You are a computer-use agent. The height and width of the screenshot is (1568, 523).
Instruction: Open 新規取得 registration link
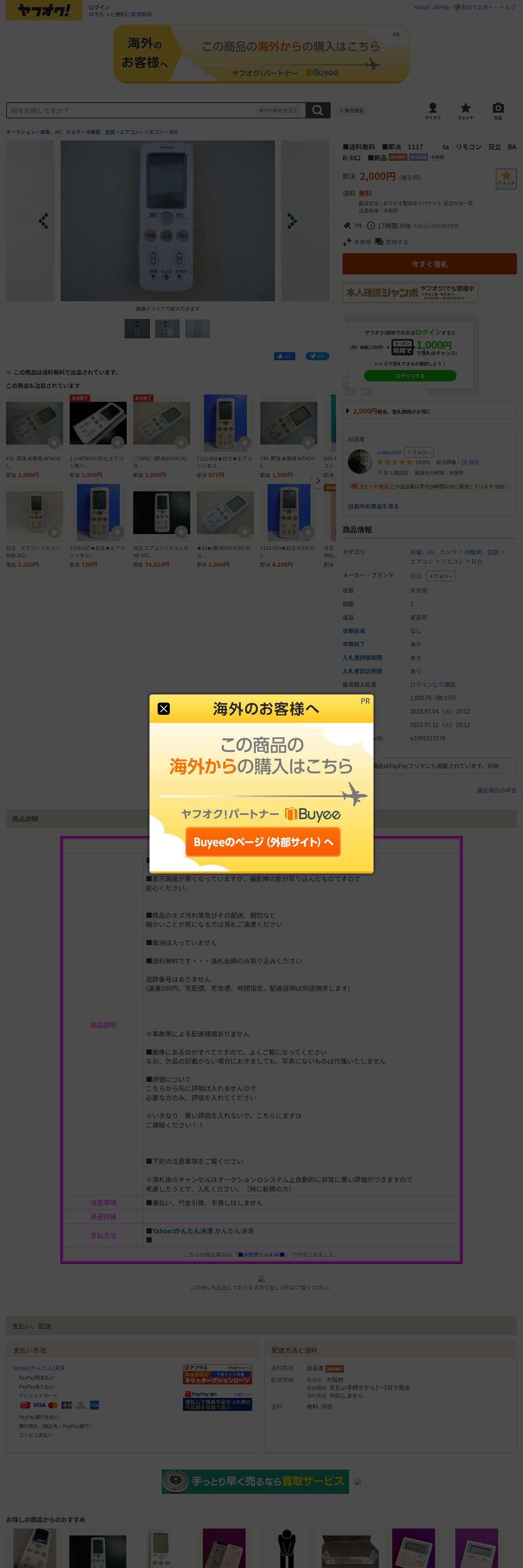(x=141, y=14)
